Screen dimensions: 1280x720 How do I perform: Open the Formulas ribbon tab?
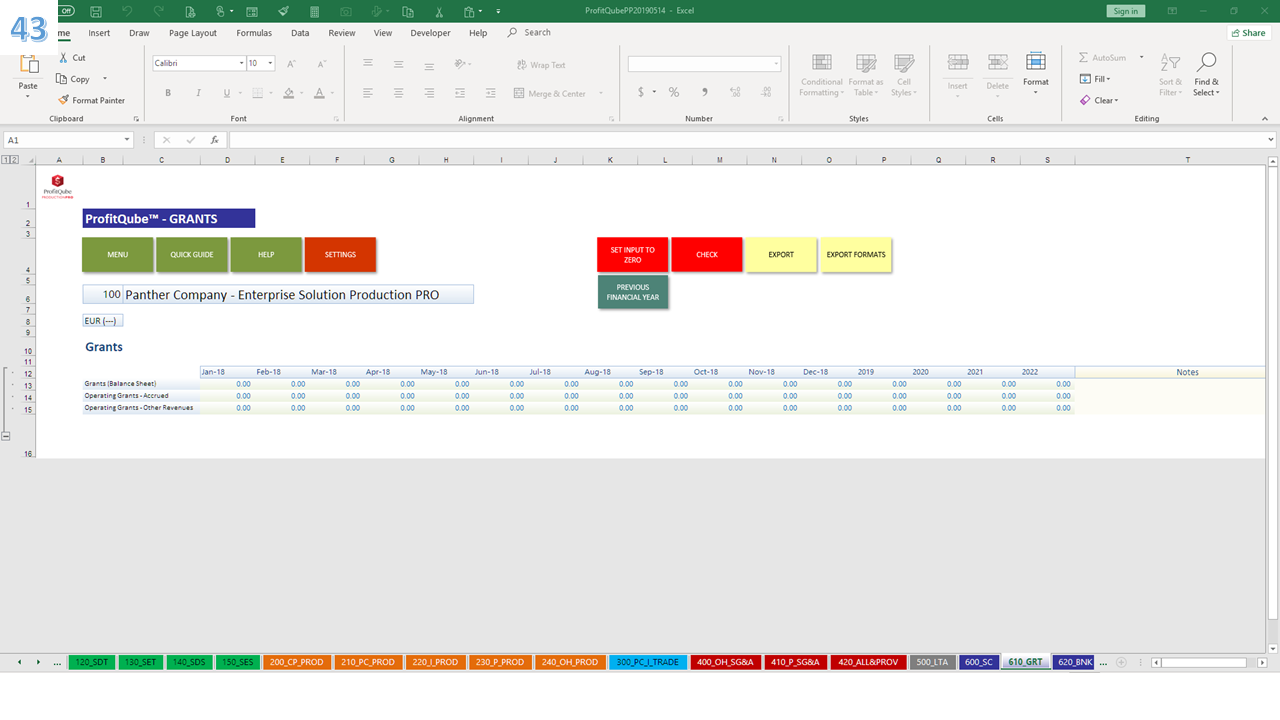click(254, 33)
